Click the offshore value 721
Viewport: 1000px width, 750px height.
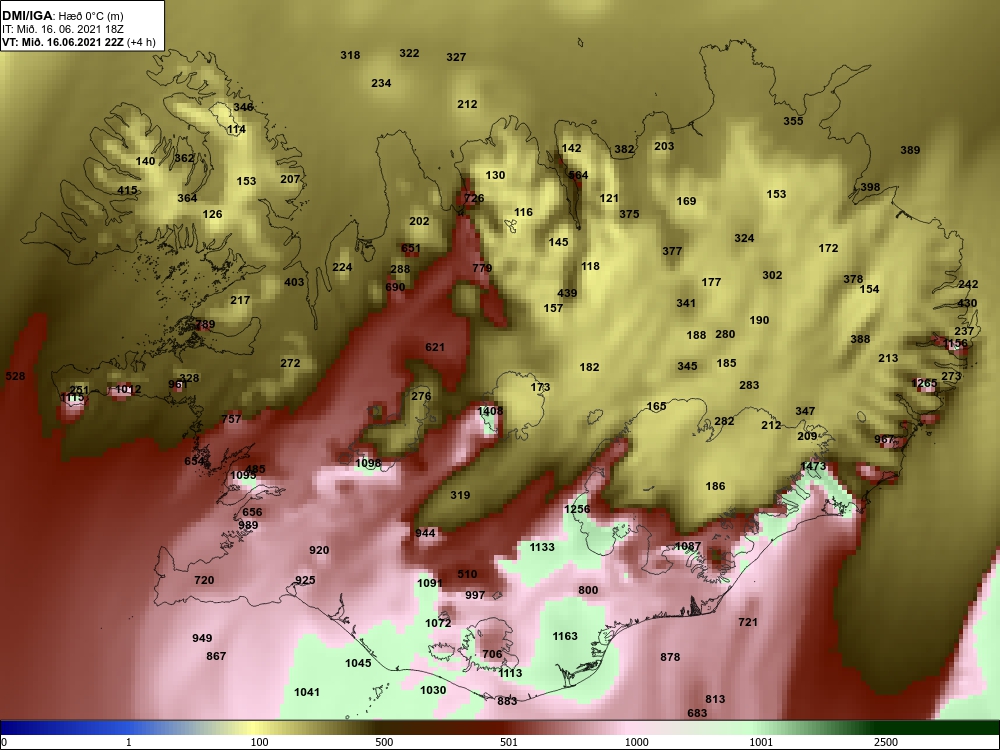click(747, 622)
